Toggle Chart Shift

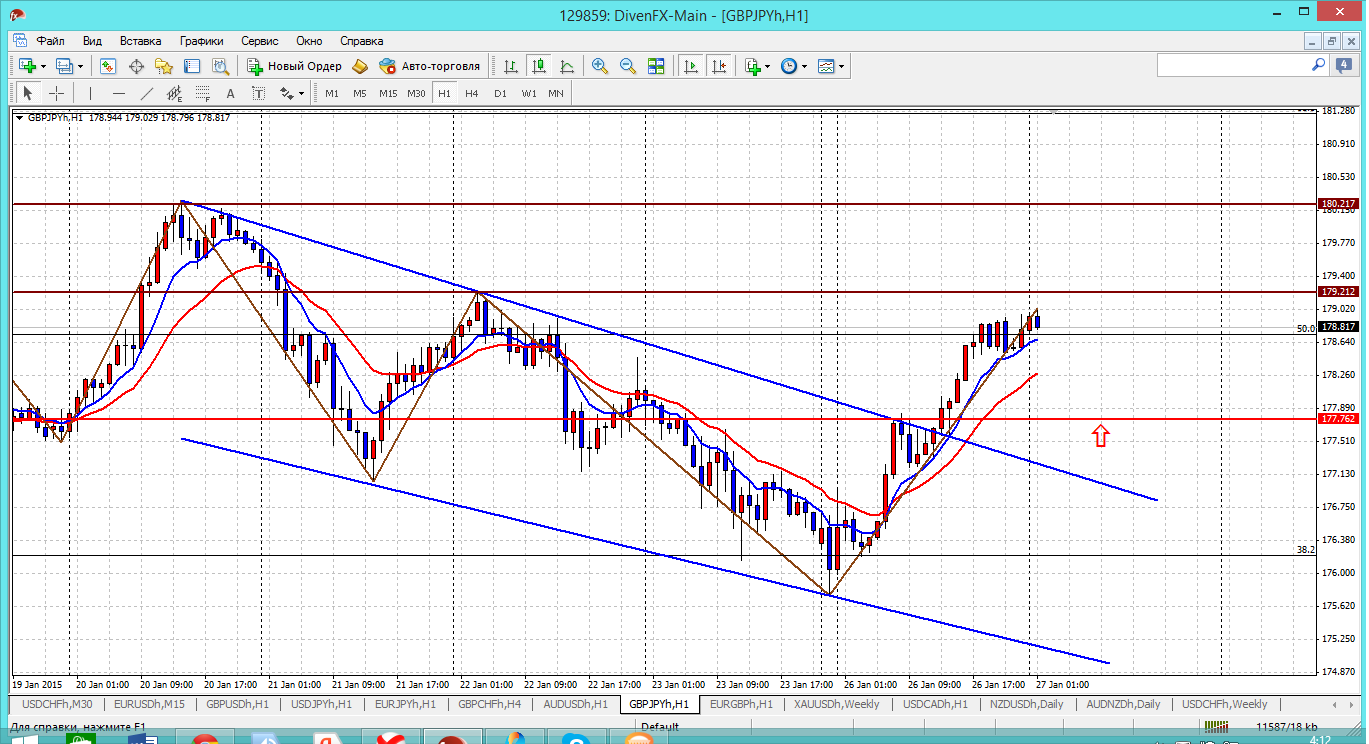(x=719, y=66)
